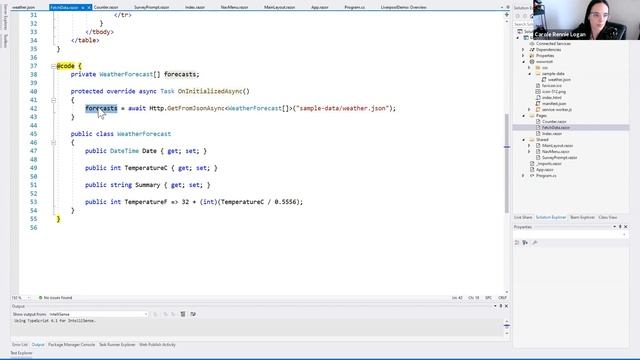Collapse the wwwroot folder node

click(524, 62)
